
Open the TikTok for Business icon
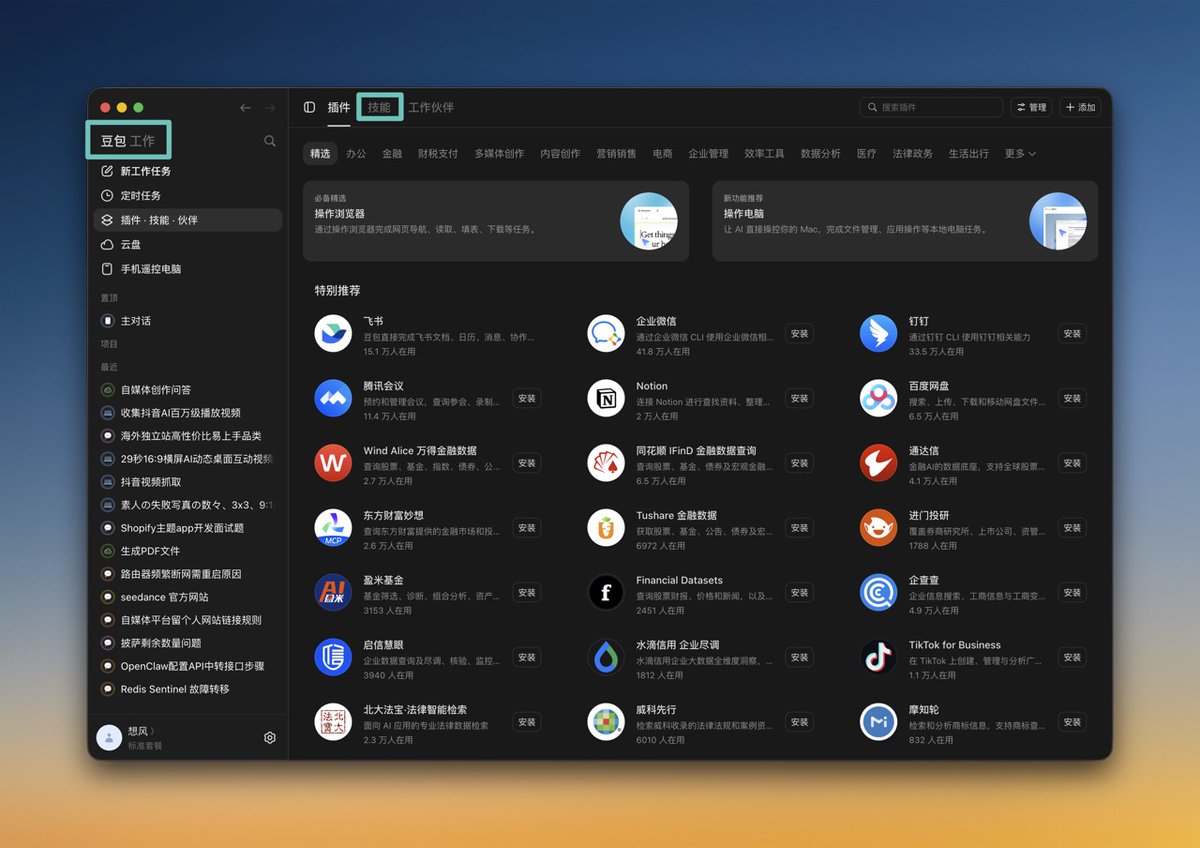(879, 657)
